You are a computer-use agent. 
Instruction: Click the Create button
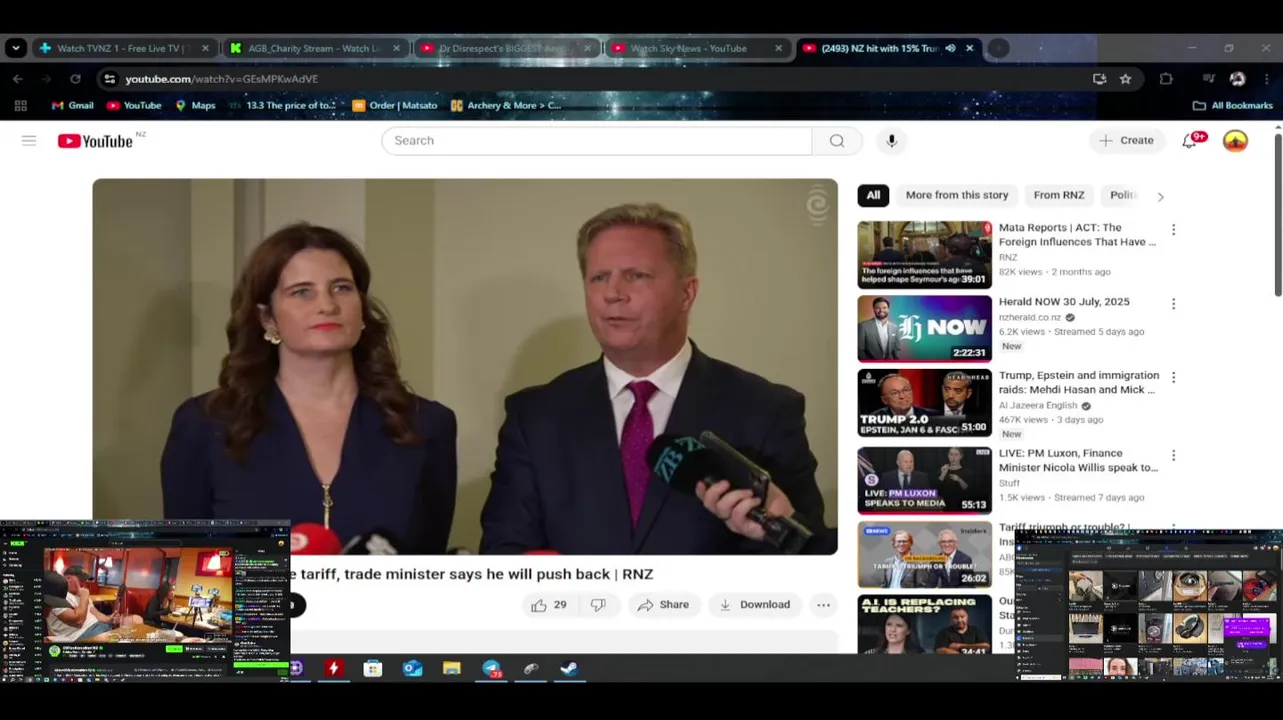(x=1127, y=141)
